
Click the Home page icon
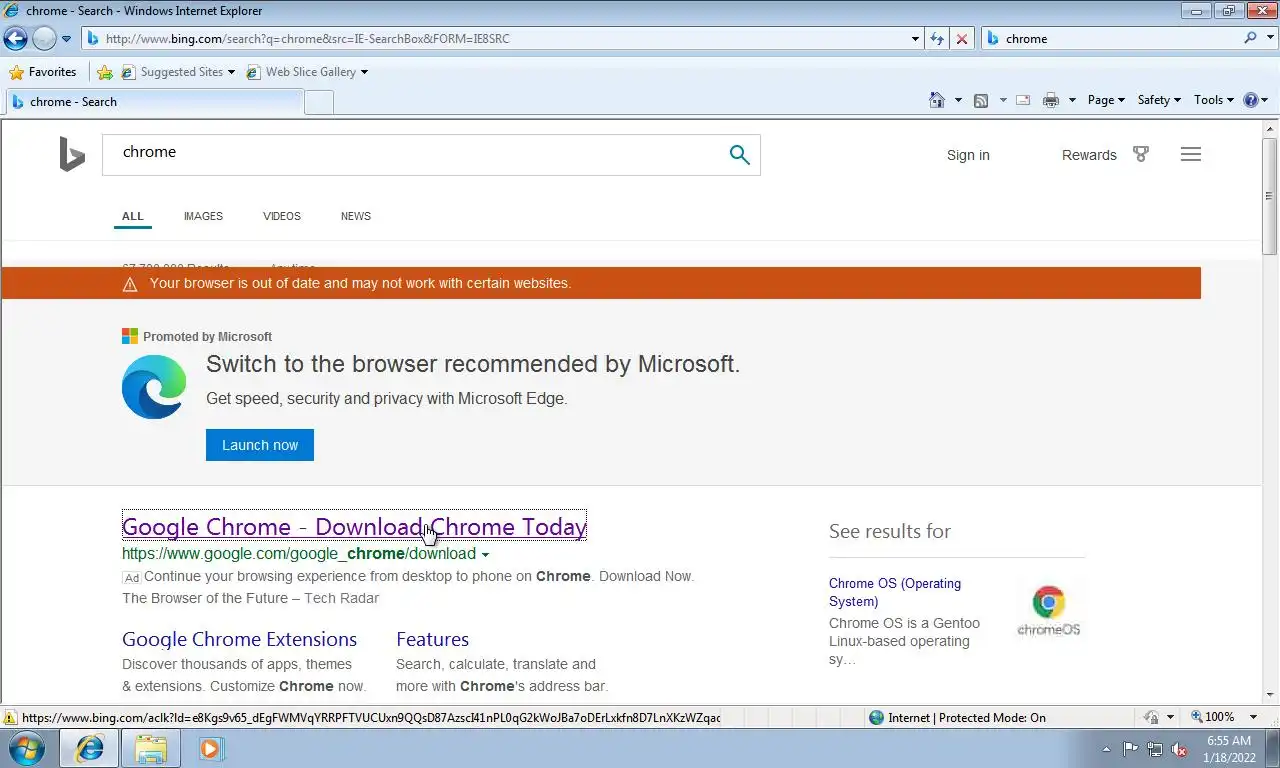click(937, 100)
